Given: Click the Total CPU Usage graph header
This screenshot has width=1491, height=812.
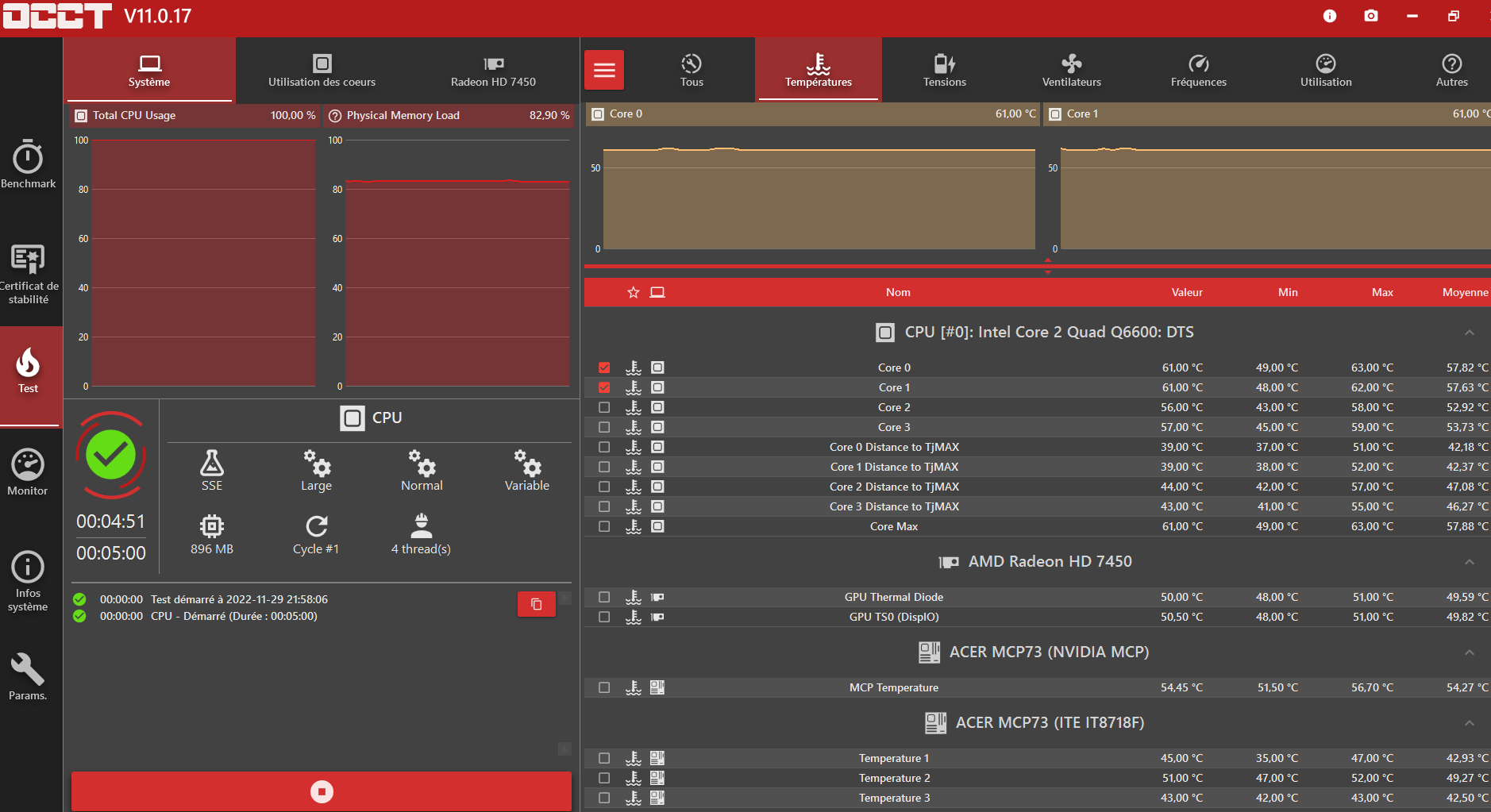Looking at the screenshot, I should coord(195,115).
